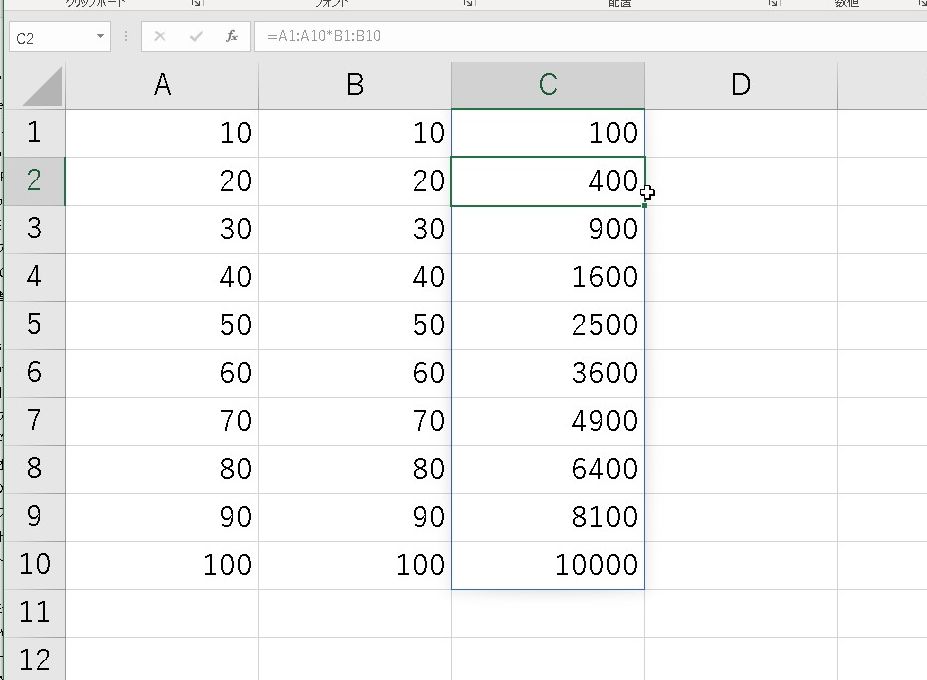Select row 5 header

click(34, 325)
